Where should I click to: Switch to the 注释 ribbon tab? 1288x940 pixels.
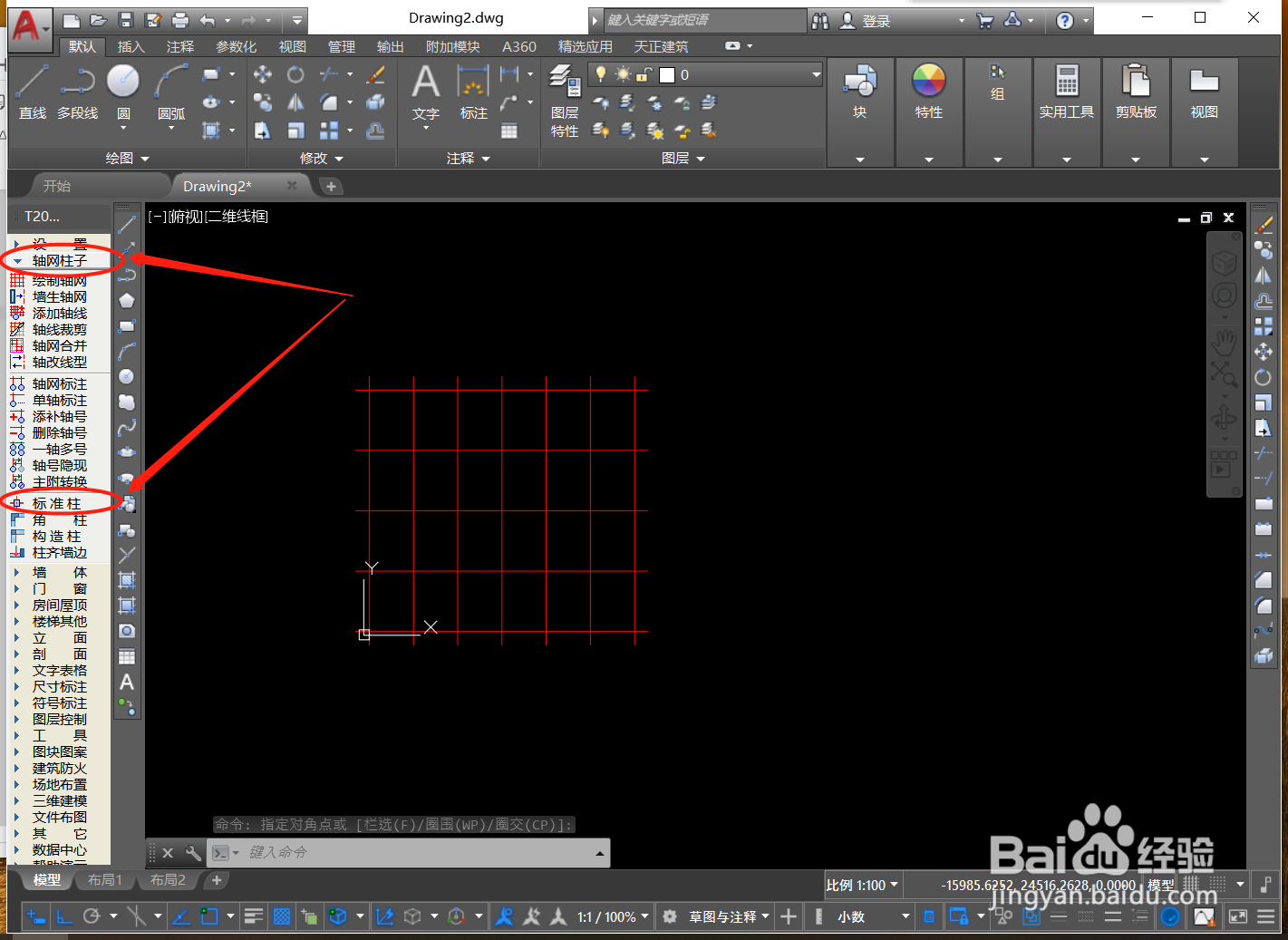click(179, 46)
